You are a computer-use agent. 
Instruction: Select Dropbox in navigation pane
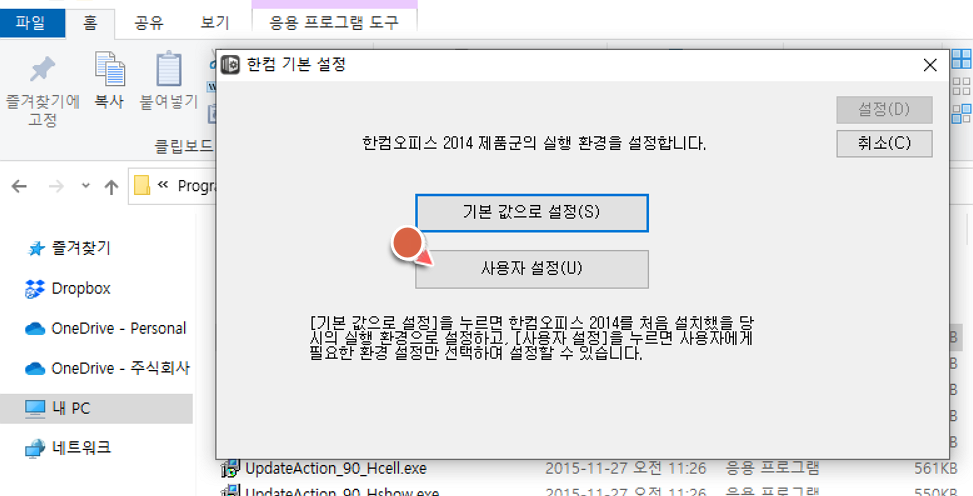click(81, 288)
